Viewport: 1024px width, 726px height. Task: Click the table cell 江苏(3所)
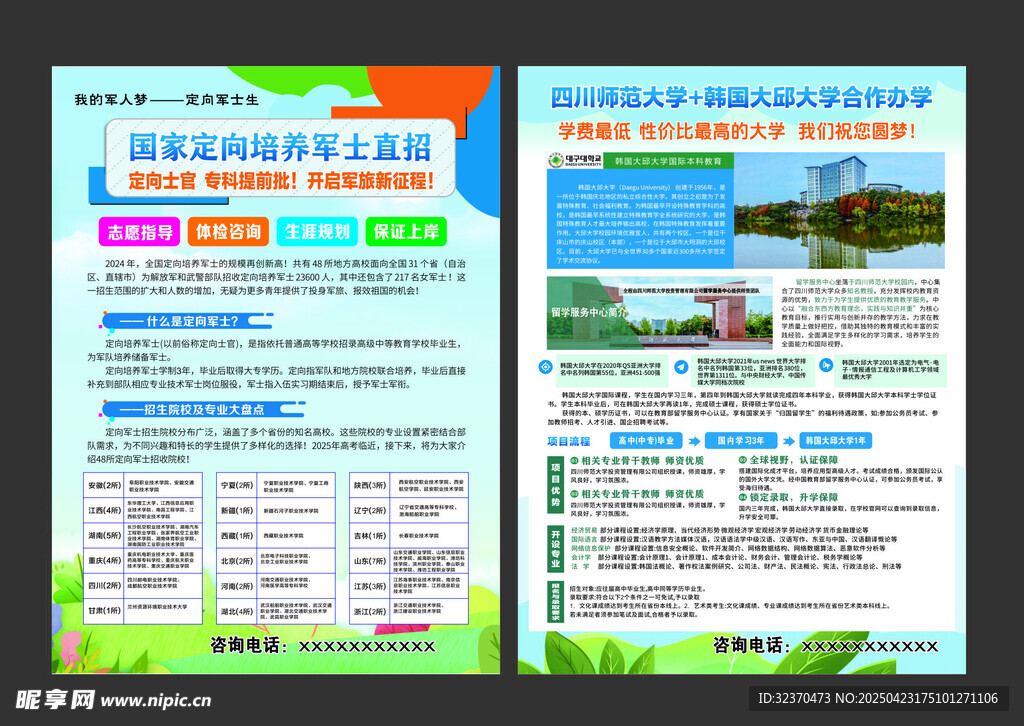point(370,586)
